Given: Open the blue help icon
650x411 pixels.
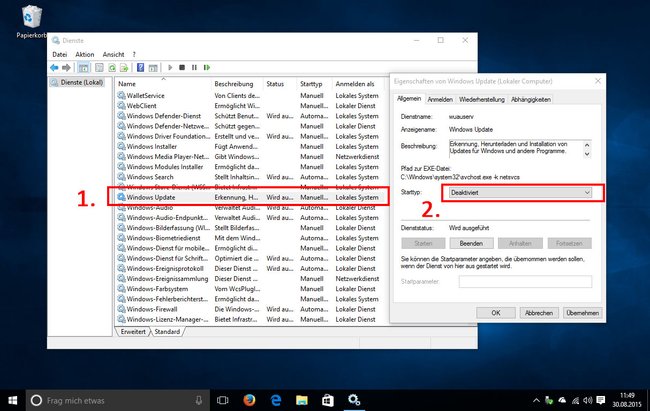Looking at the screenshot, I should tap(141, 67).
